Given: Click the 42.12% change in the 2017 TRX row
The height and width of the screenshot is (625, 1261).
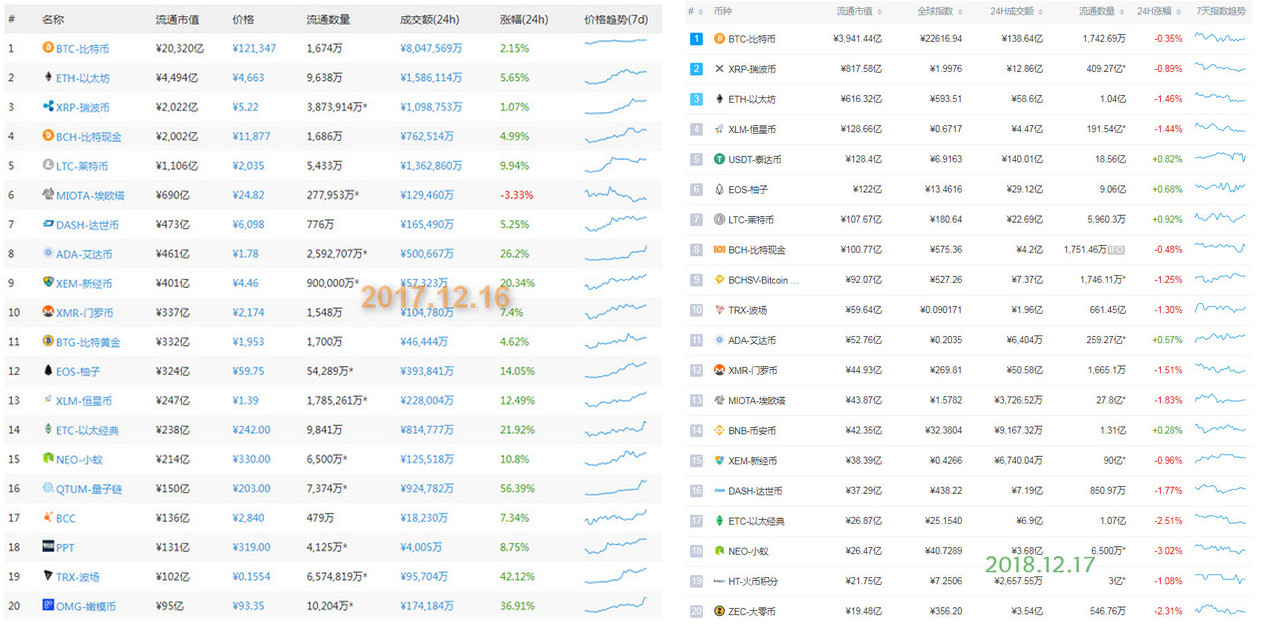Looking at the screenshot, I should [x=517, y=577].
